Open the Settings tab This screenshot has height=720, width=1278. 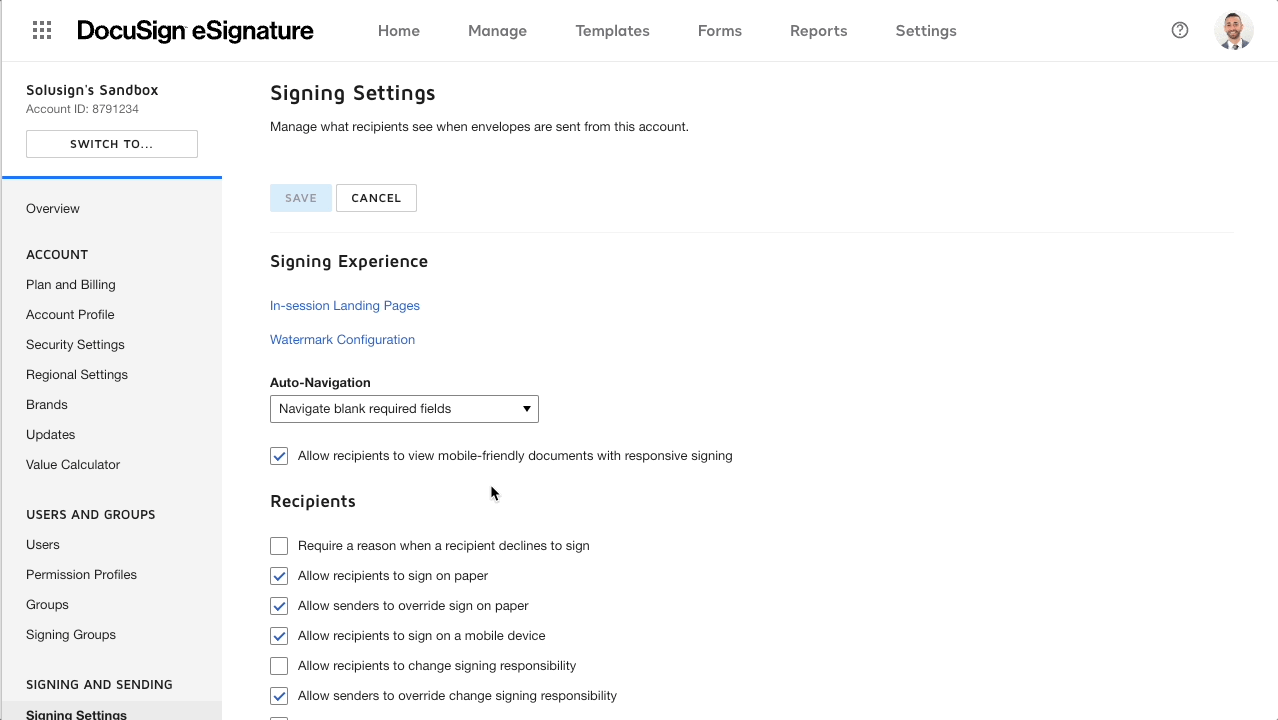[926, 31]
